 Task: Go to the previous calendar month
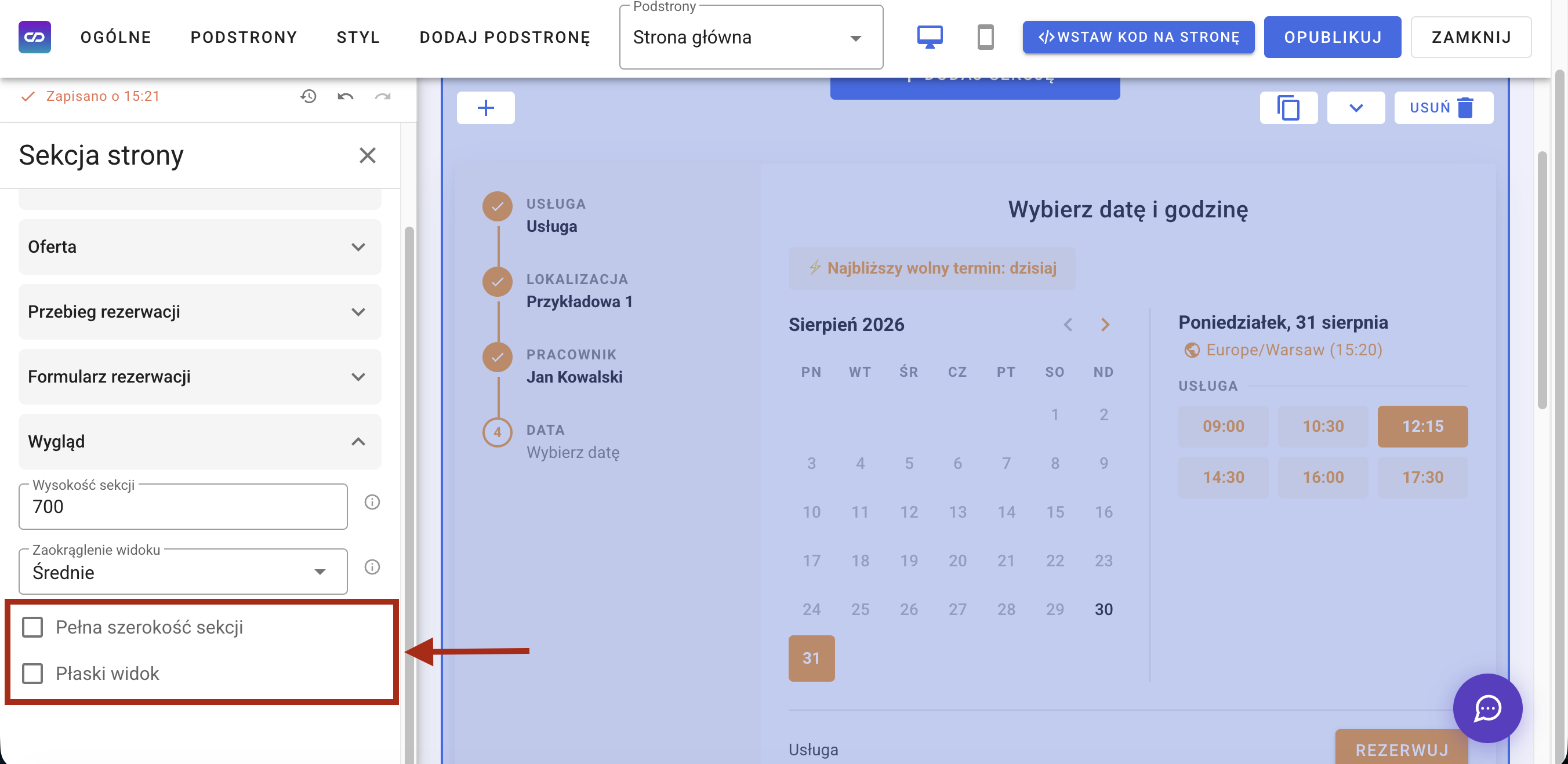click(x=1068, y=325)
